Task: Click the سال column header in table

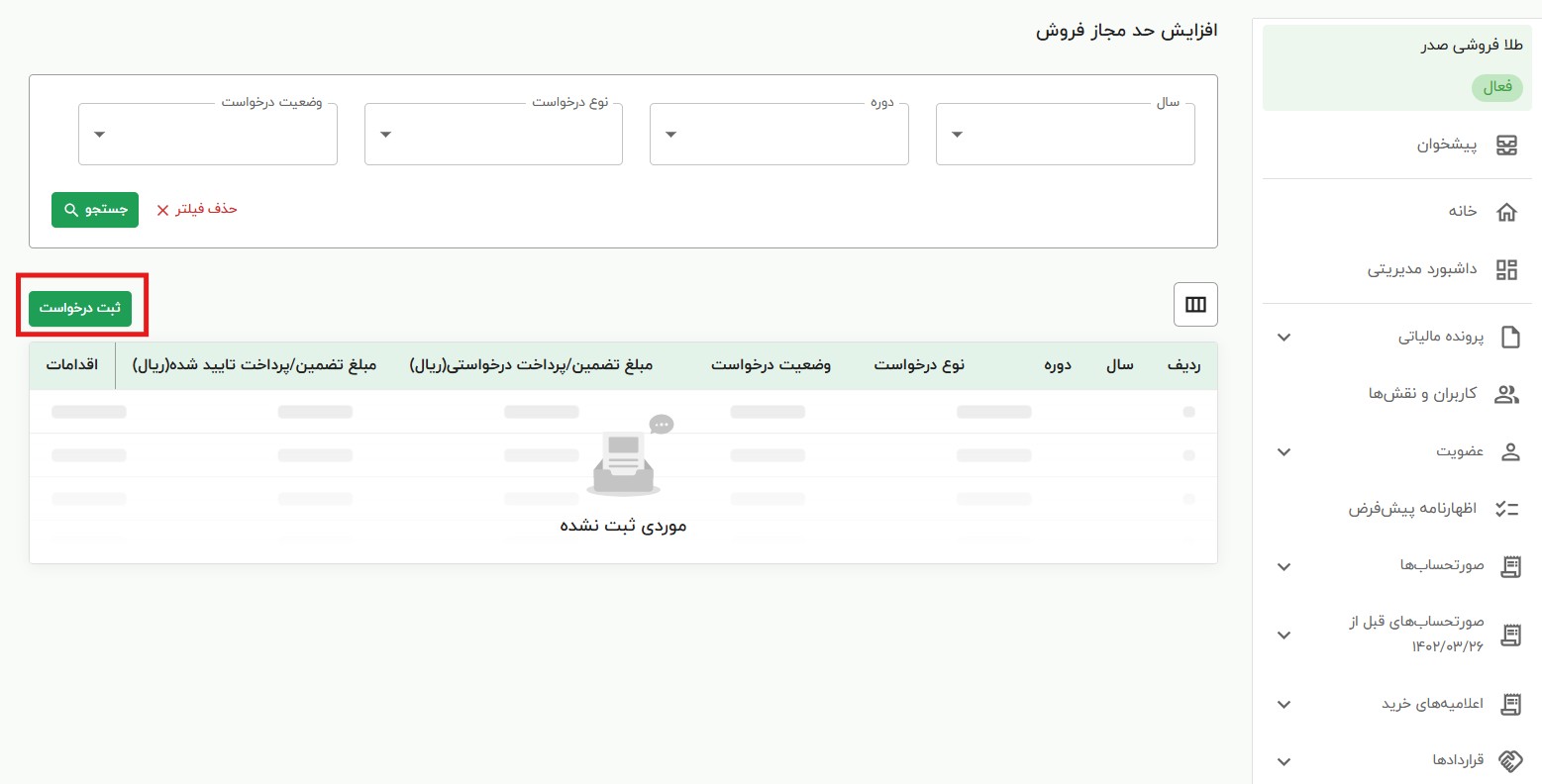Action: pyautogui.click(x=1120, y=365)
